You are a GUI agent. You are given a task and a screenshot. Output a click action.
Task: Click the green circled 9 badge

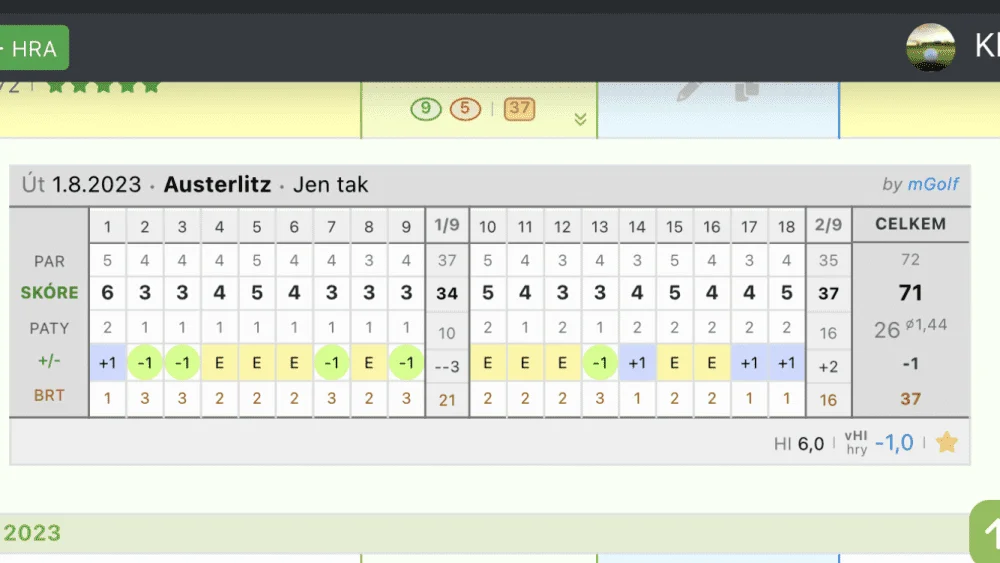(426, 109)
